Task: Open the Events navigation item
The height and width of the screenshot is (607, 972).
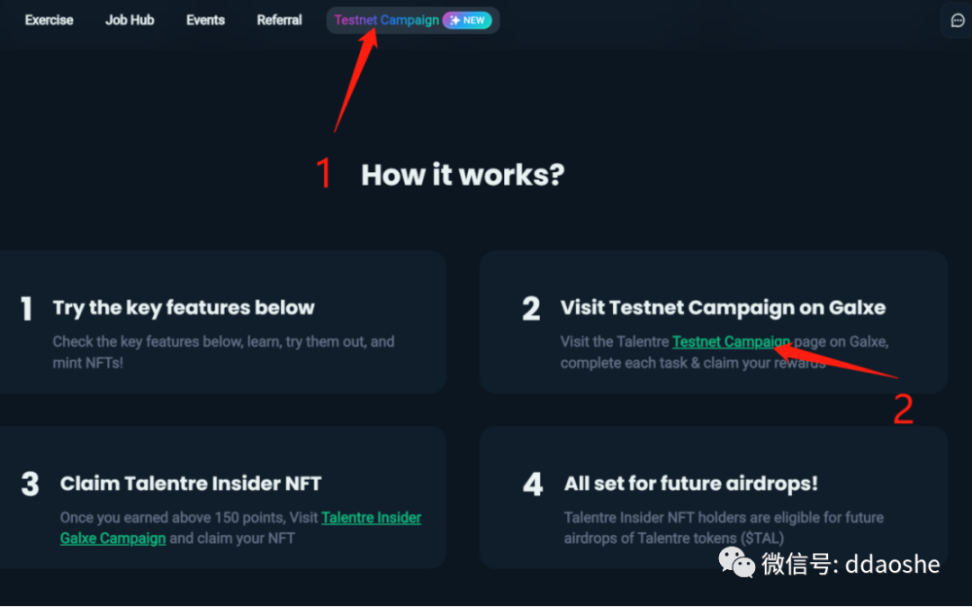Action: point(205,20)
